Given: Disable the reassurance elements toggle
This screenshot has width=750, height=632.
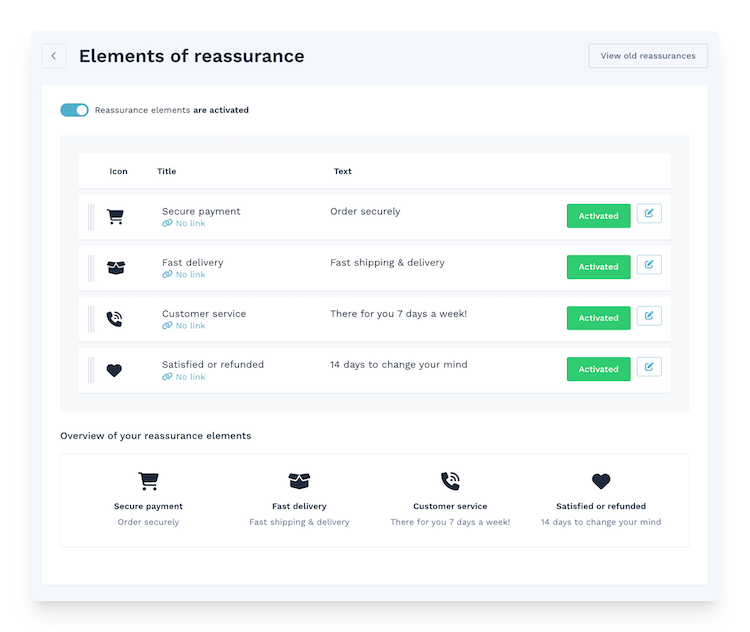Looking at the screenshot, I should (74, 110).
